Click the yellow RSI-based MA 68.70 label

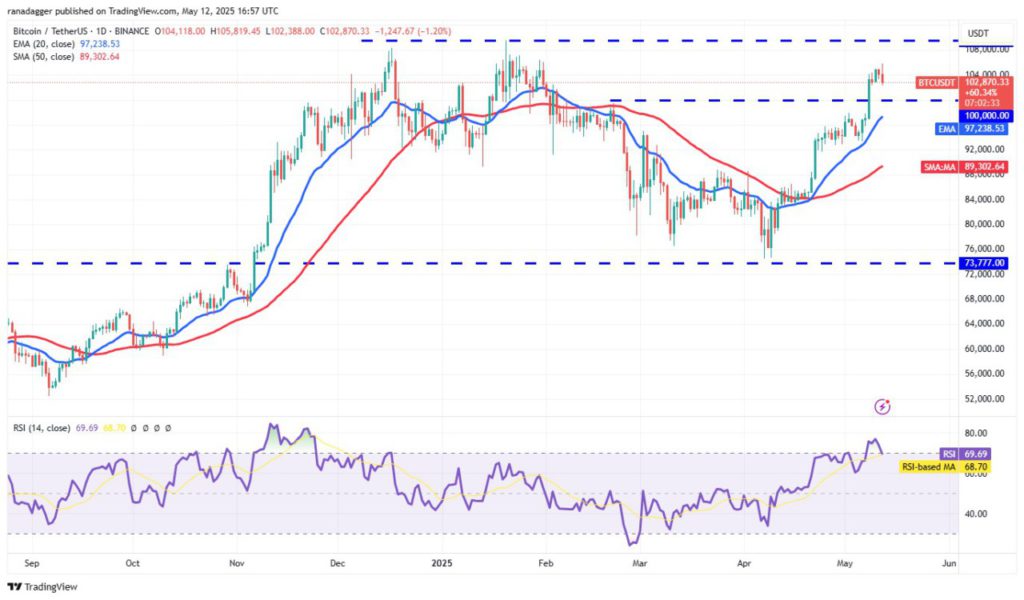945,467
